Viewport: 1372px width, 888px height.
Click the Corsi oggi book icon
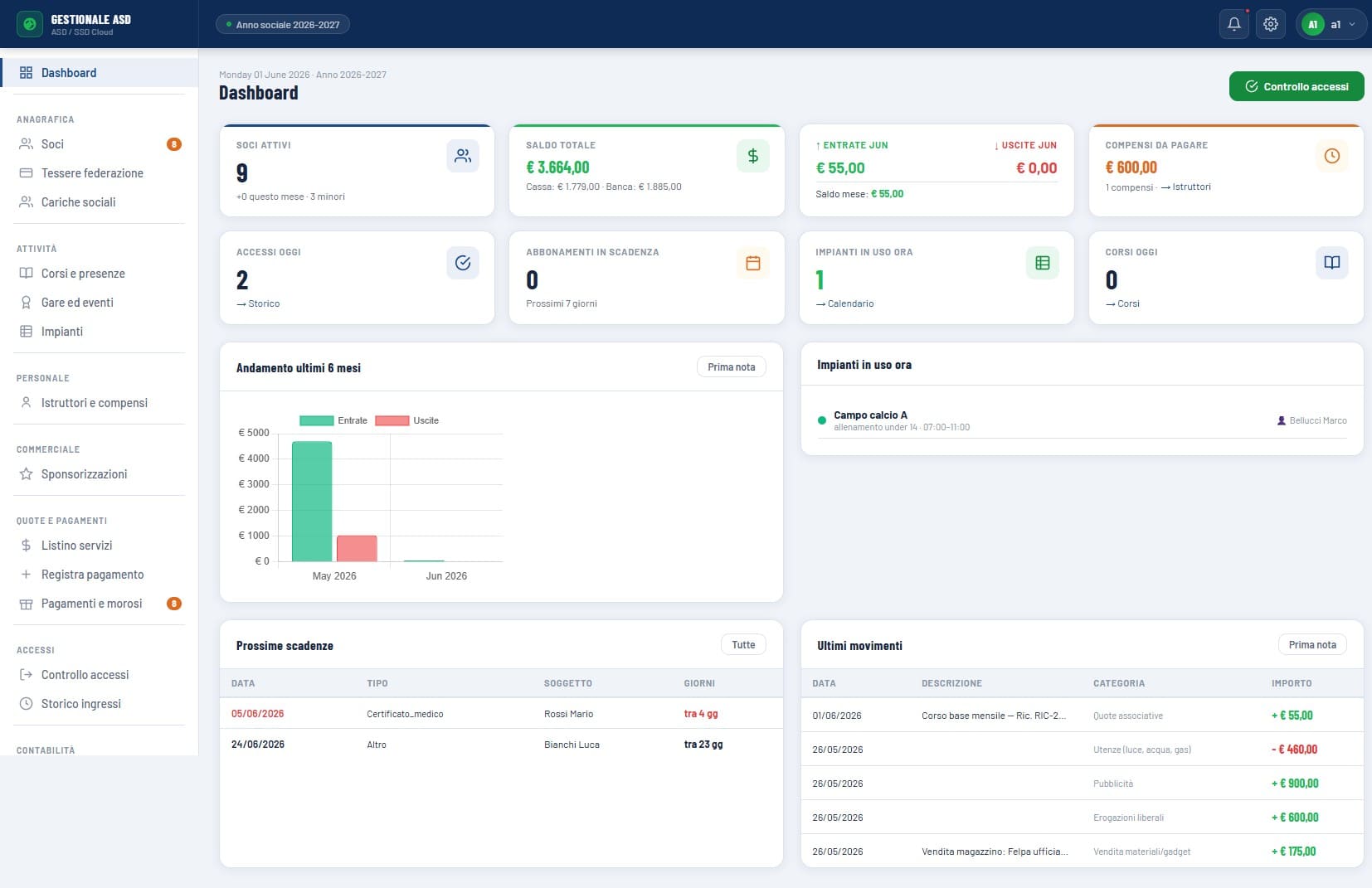(1332, 263)
